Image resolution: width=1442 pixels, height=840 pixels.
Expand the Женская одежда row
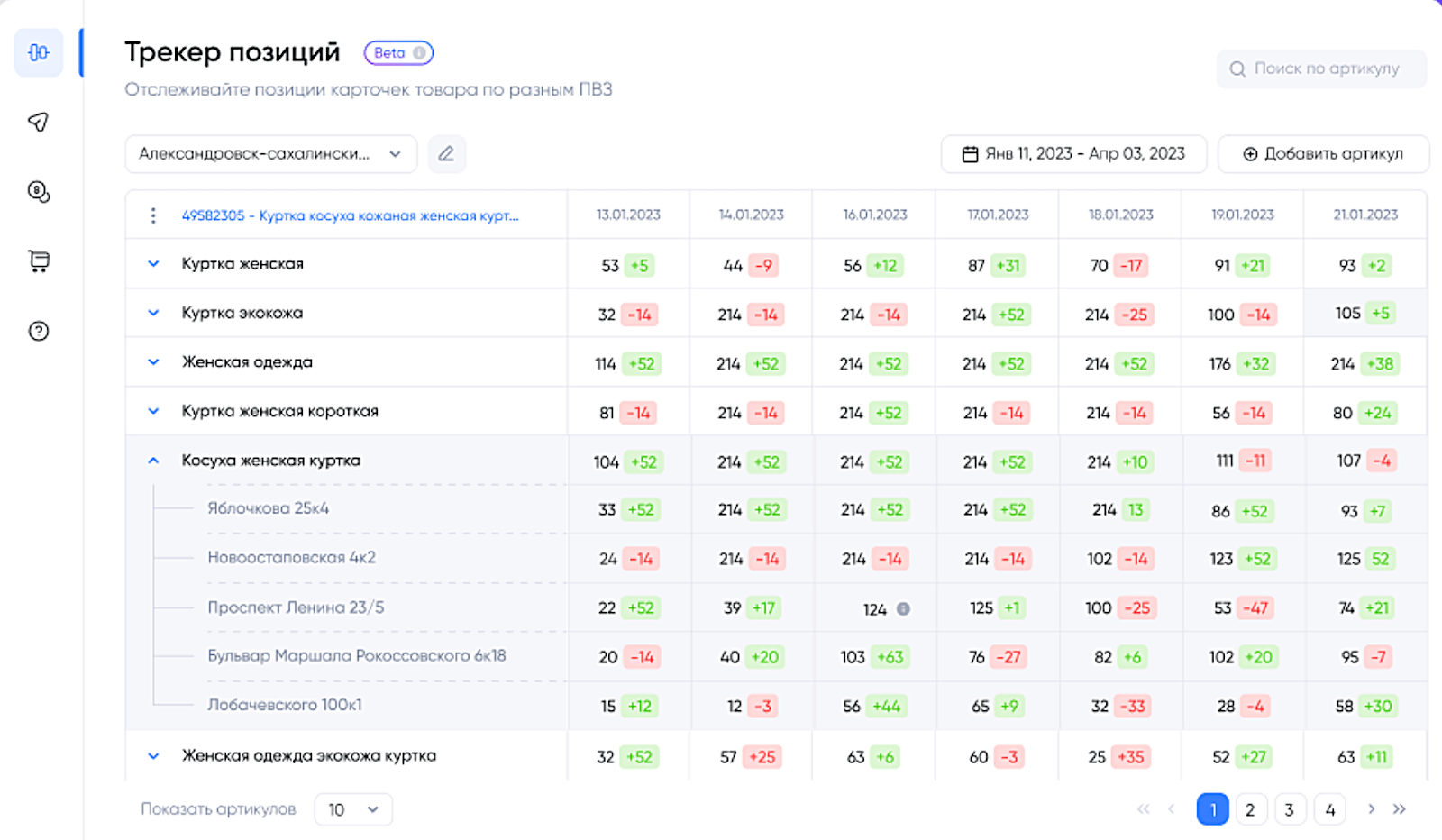click(153, 362)
